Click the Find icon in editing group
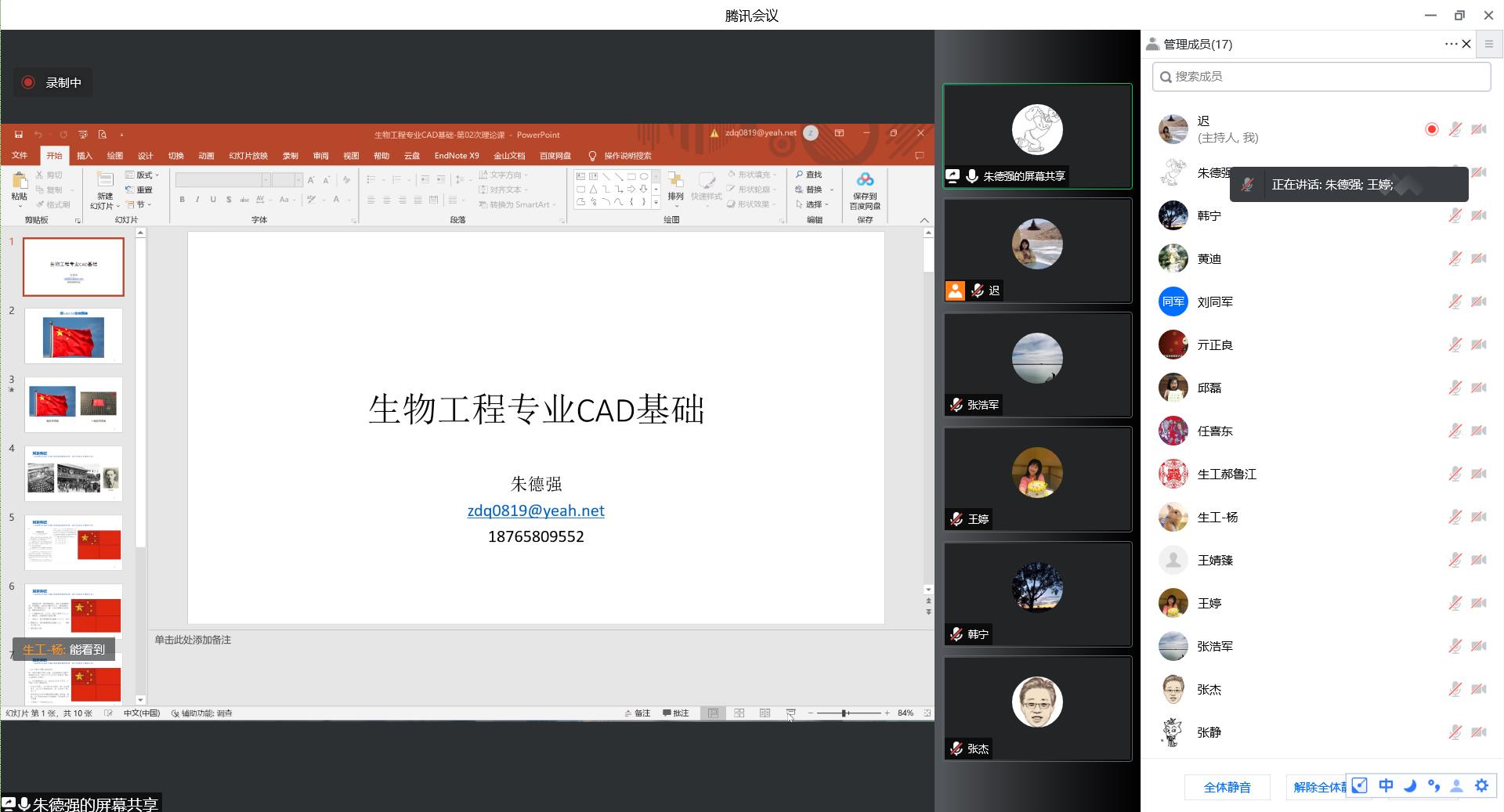Screen dimensions: 1504x812 tap(808, 175)
